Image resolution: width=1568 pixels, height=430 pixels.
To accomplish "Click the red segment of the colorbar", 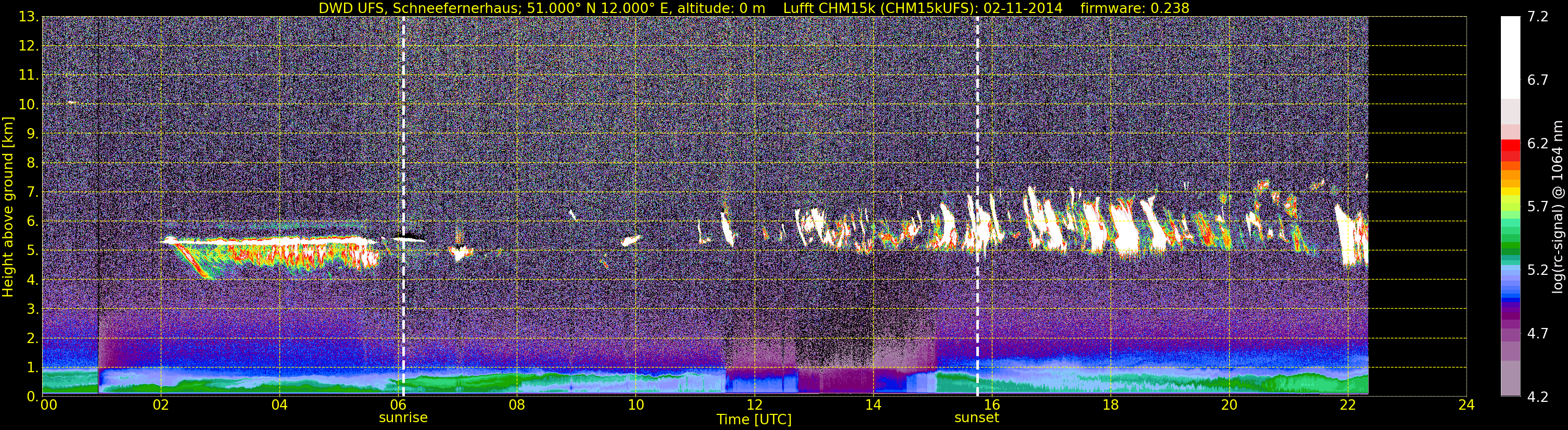I will pyautogui.click(x=1510, y=145).
